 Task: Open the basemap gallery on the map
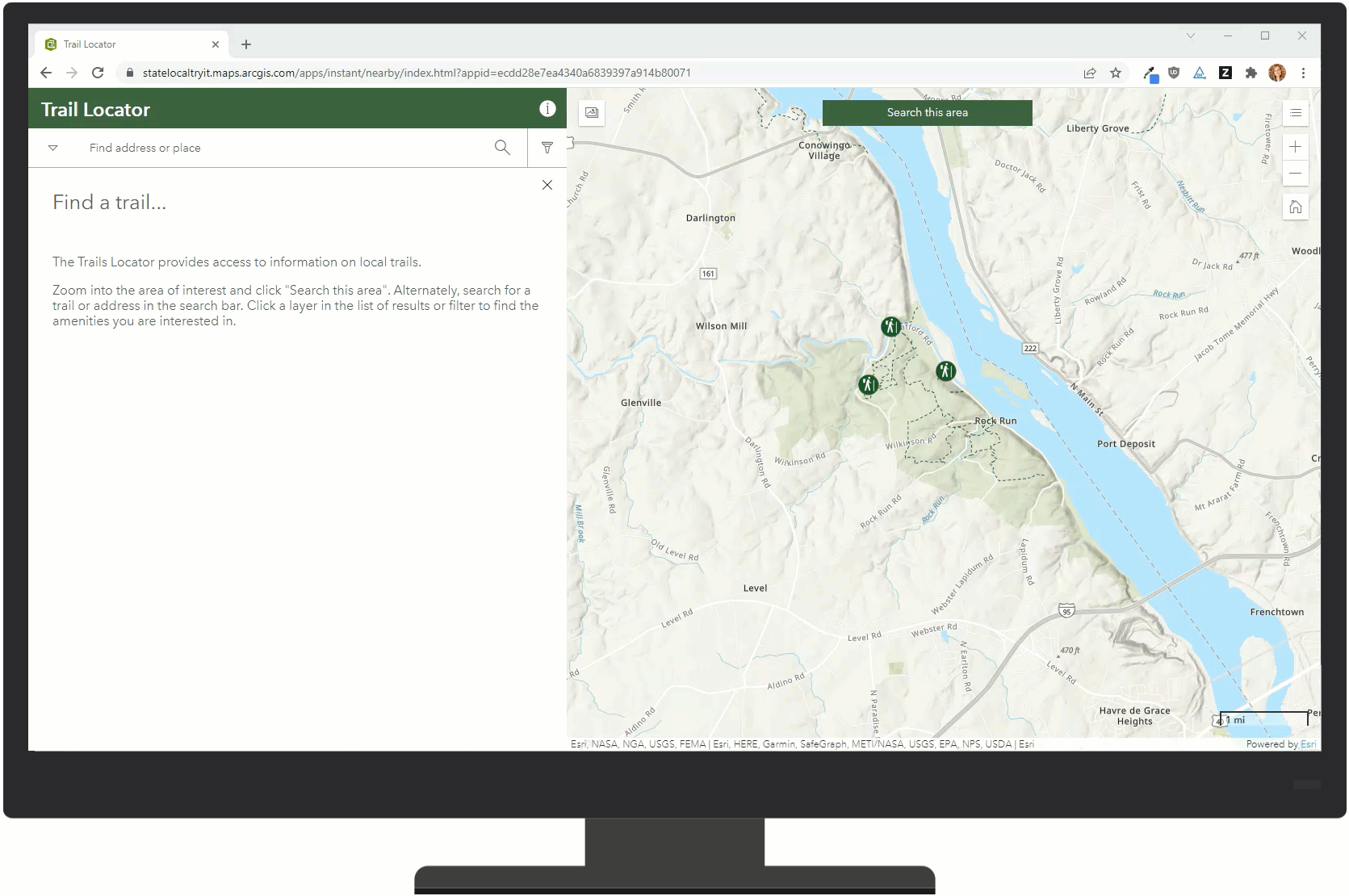[592, 114]
